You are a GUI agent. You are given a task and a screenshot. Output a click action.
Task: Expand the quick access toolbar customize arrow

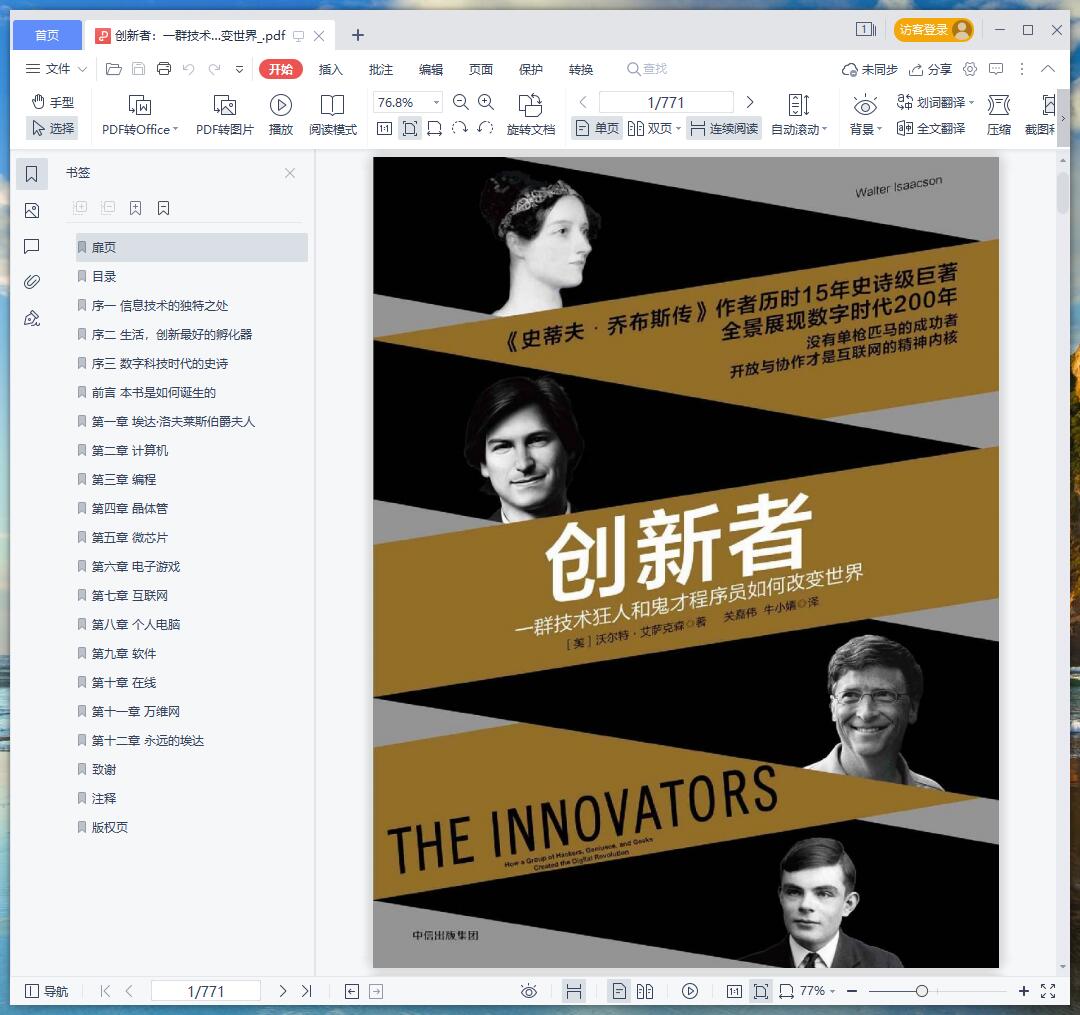coord(240,69)
